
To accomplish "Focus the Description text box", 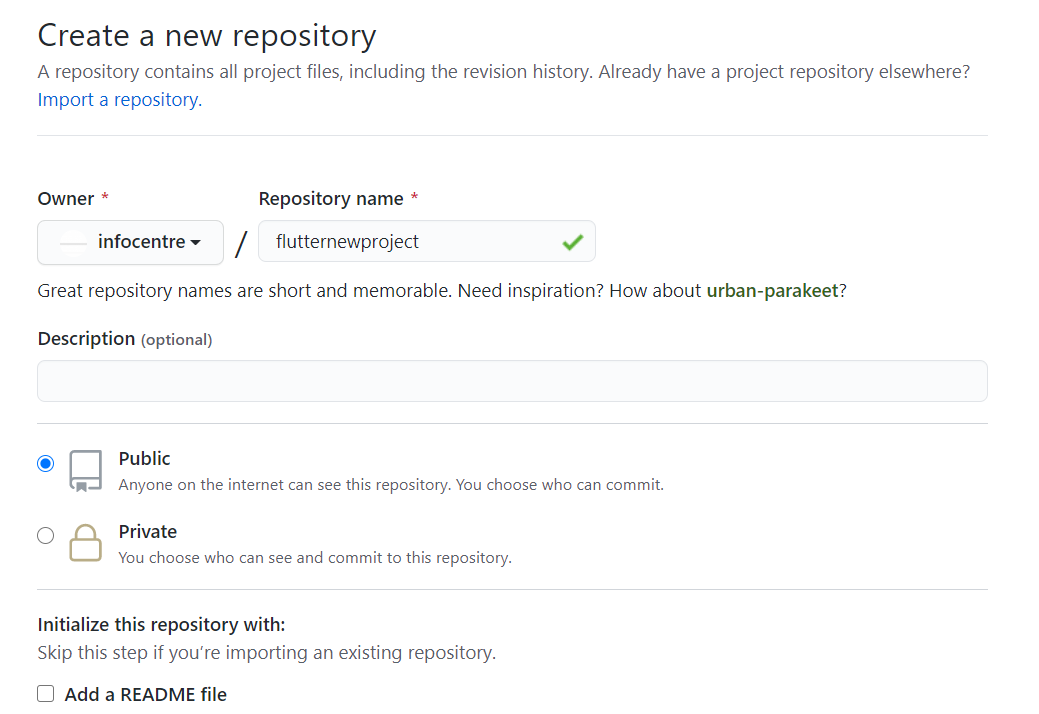I will pos(512,381).
